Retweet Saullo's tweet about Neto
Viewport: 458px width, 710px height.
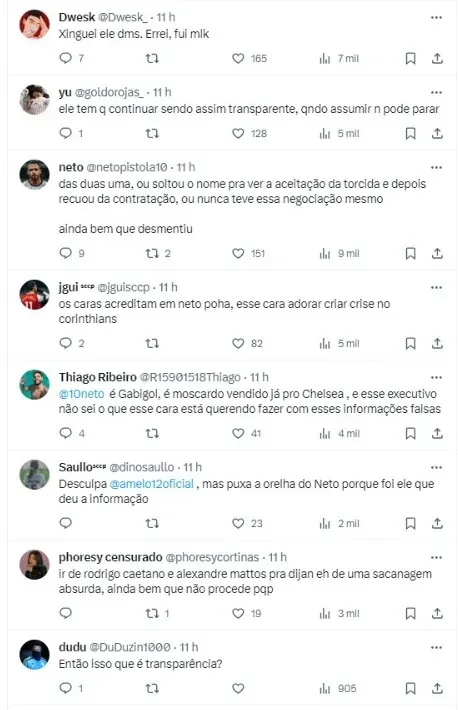pyautogui.click(x=152, y=523)
